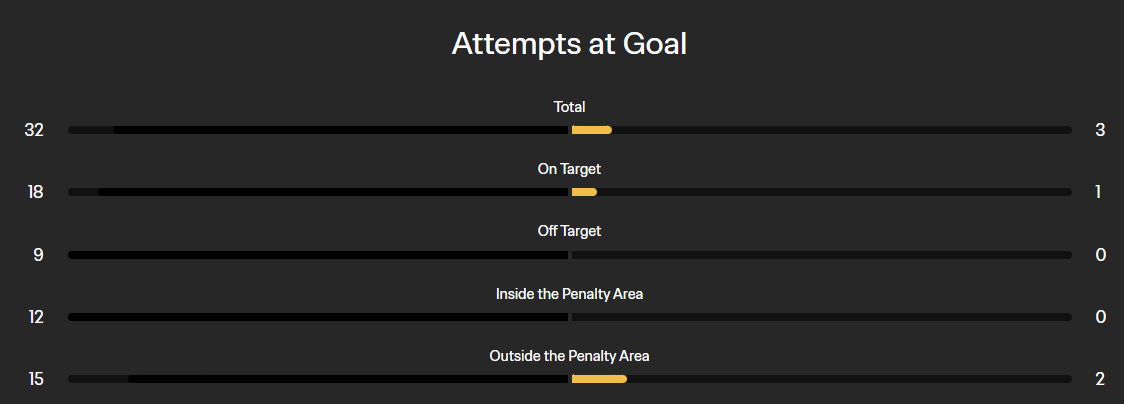Image resolution: width=1124 pixels, height=404 pixels.
Task: Click the left on-target value 18
Action: (x=35, y=192)
